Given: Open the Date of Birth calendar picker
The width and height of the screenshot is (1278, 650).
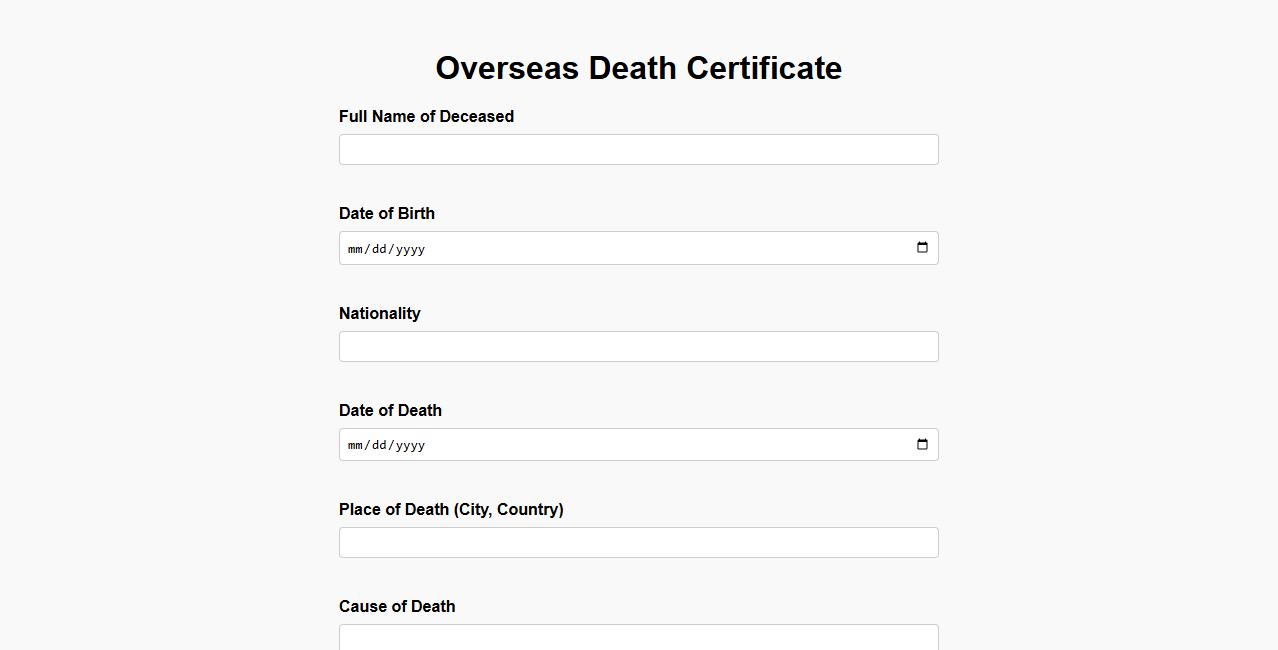Looking at the screenshot, I should point(922,248).
